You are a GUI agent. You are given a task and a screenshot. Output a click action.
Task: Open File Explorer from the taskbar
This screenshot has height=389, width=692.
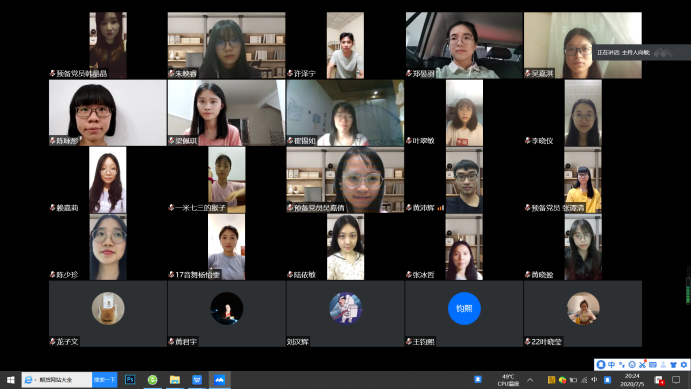pos(175,380)
